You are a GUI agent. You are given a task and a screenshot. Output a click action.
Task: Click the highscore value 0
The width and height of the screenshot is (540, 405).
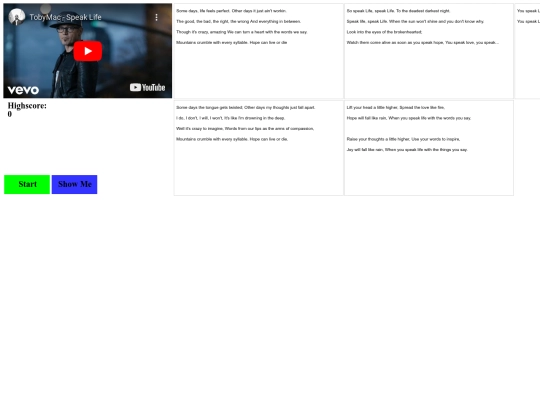coord(10,114)
